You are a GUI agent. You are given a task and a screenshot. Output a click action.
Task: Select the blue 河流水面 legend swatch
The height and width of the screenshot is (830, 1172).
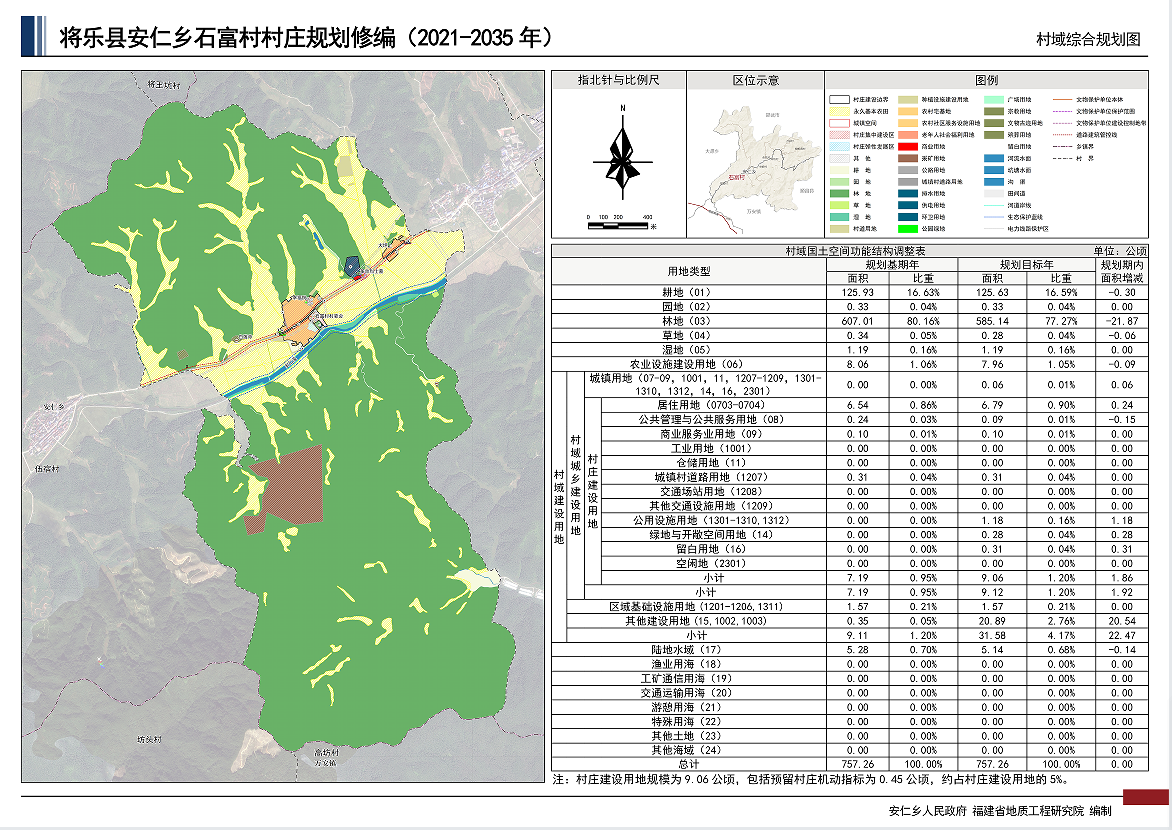pyautogui.click(x=996, y=158)
